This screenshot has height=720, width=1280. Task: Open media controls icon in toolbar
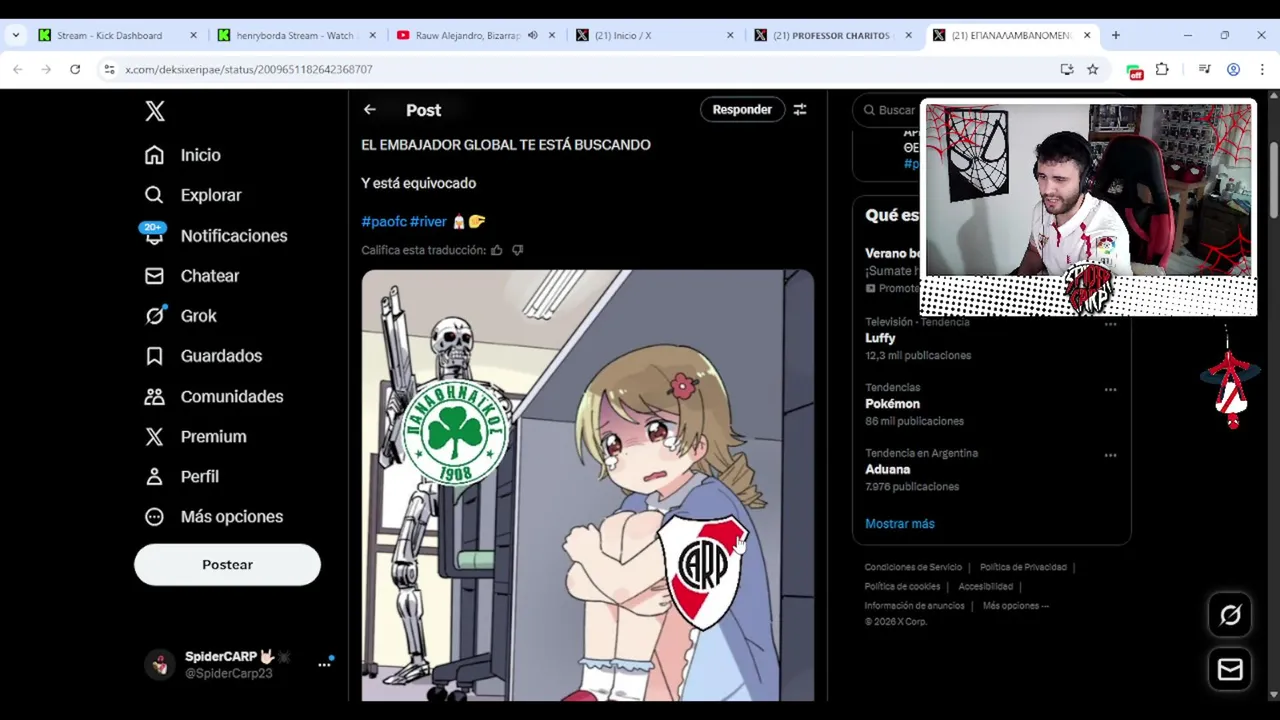[x=1204, y=69]
